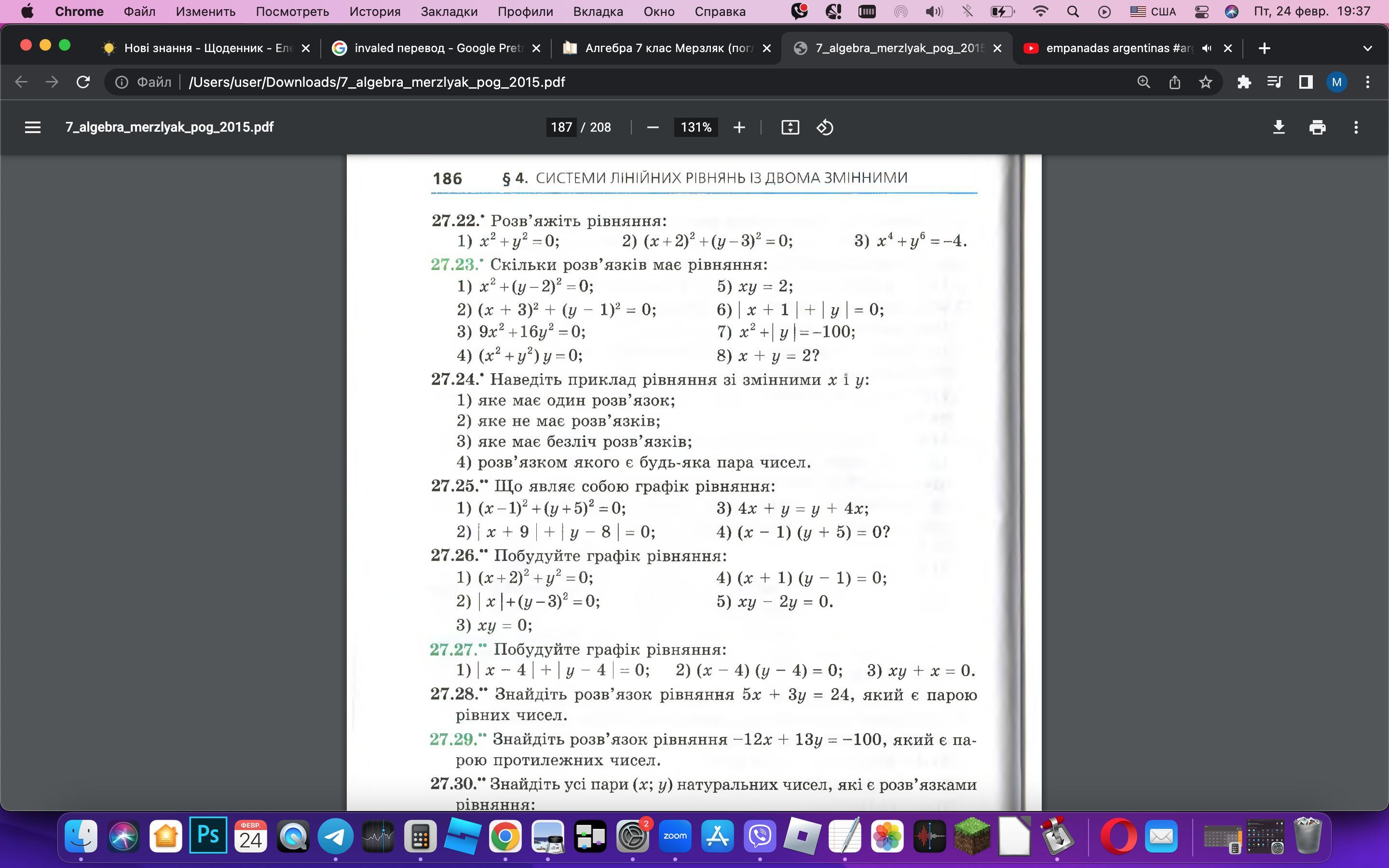Open the Закладки menu

(449, 12)
